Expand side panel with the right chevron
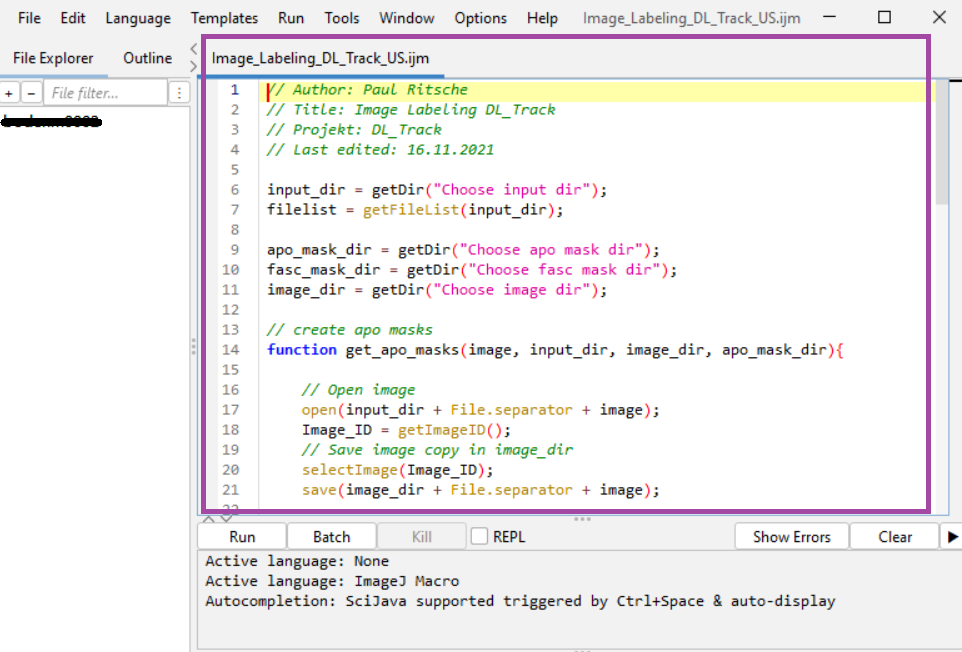The height and width of the screenshot is (652, 962). pos(194,66)
